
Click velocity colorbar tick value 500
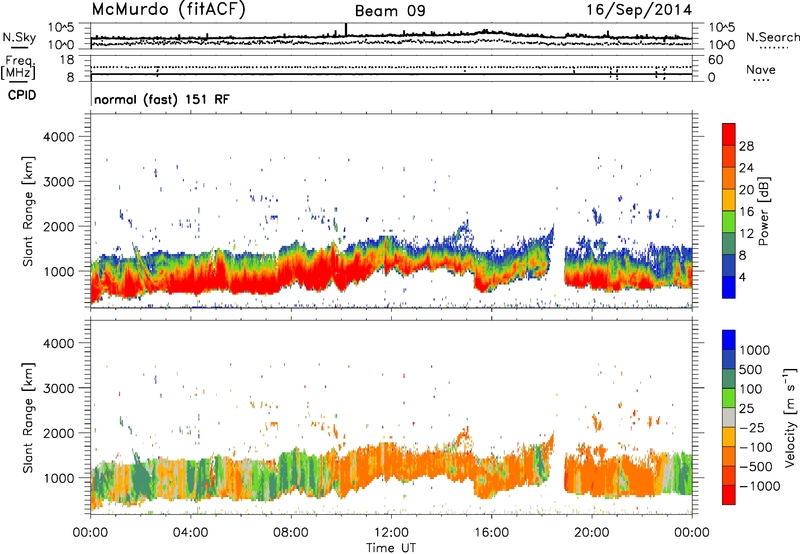pyautogui.click(x=753, y=370)
